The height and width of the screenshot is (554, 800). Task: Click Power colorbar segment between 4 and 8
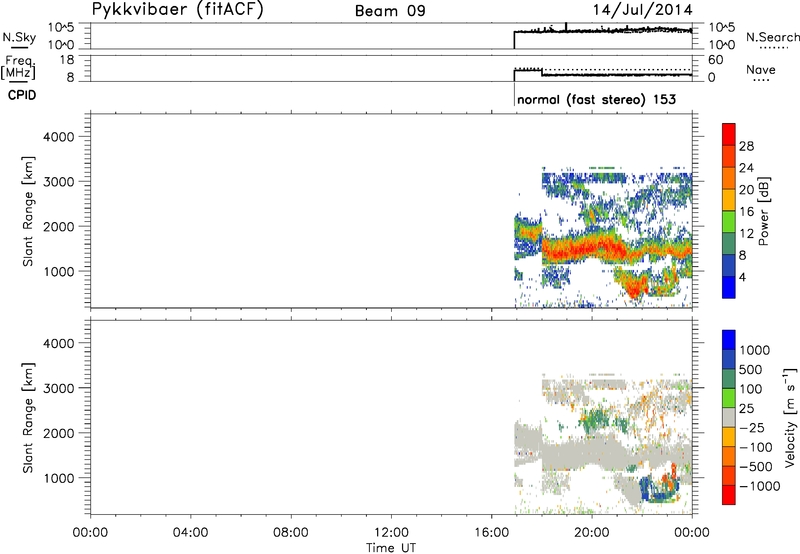click(x=729, y=265)
